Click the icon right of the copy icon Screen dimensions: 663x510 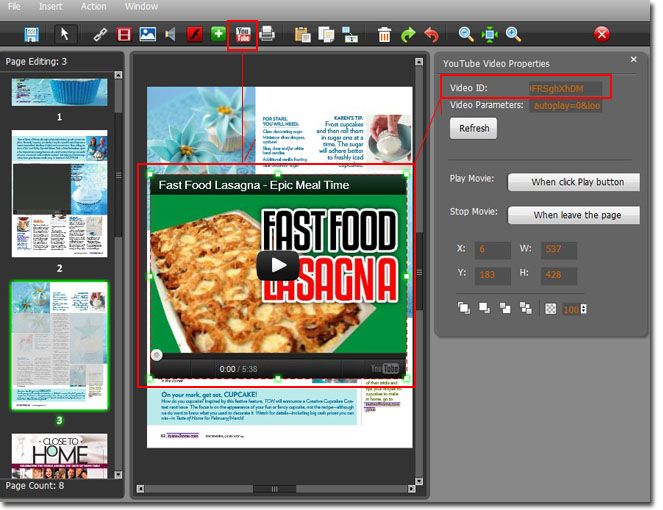click(350, 35)
